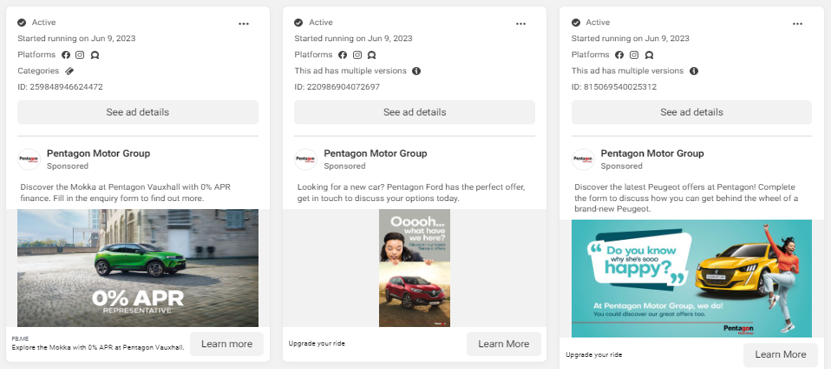Open three-dot menu on Pentagon Ford ad card

(x=521, y=24)
